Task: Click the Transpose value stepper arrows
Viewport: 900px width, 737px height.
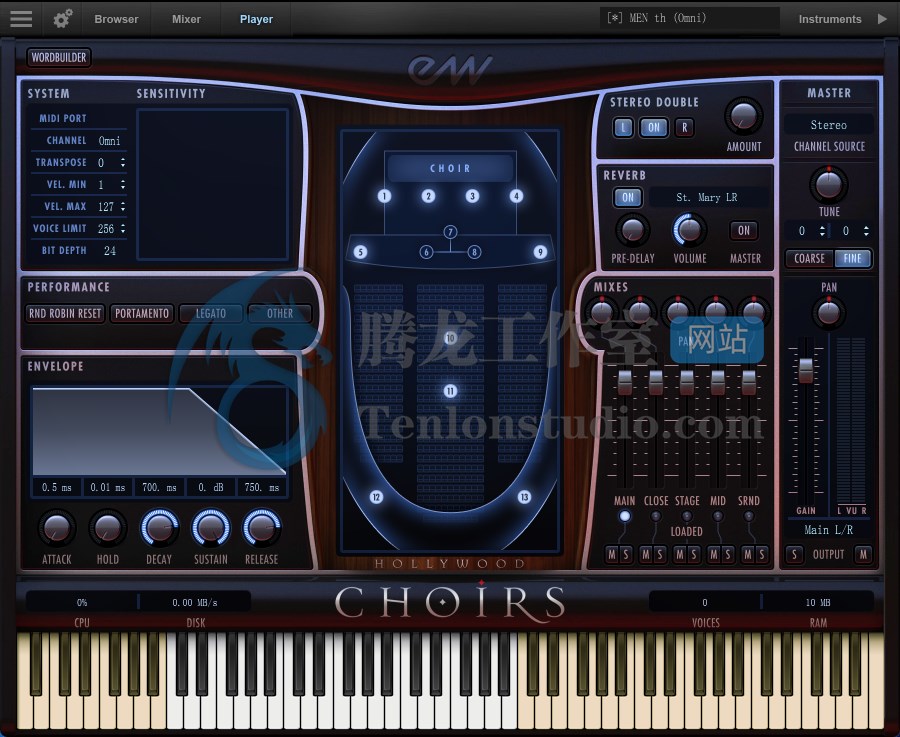Action: pos(123,162)
